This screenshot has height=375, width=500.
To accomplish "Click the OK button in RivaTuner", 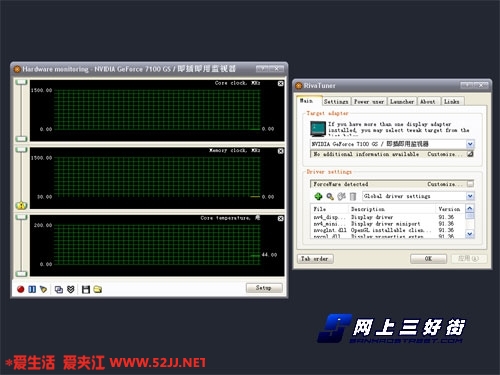I will coord(428,259).
